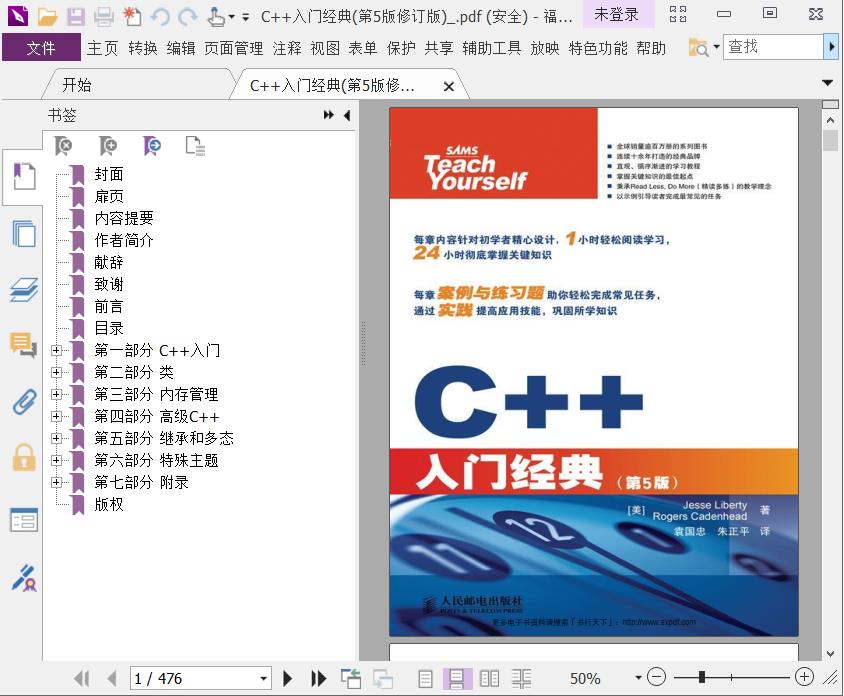
Task: Expand 第七部分 附录 bookmark
Action: (56, 482)
